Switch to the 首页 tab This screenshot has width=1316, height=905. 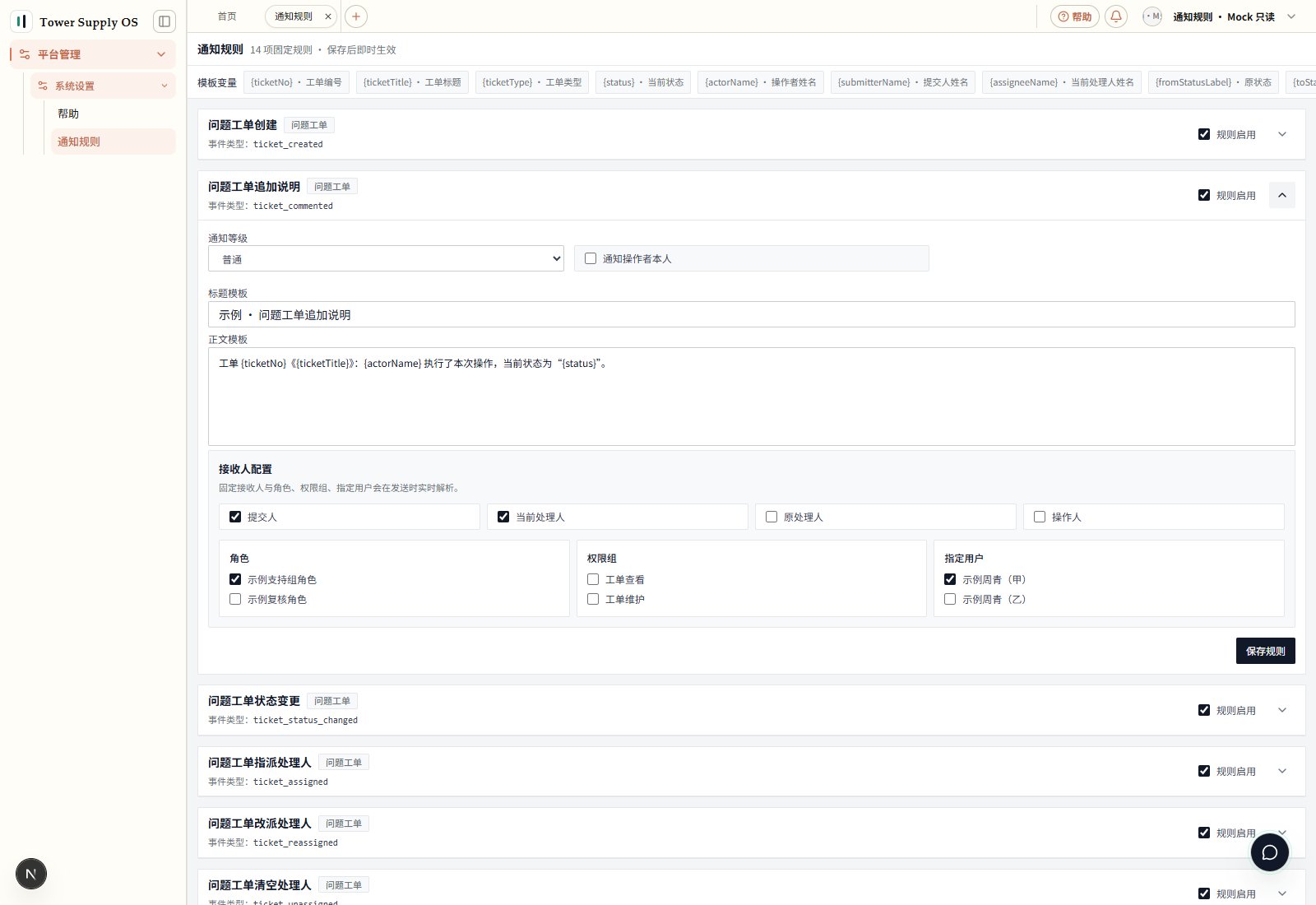[227, 16]
